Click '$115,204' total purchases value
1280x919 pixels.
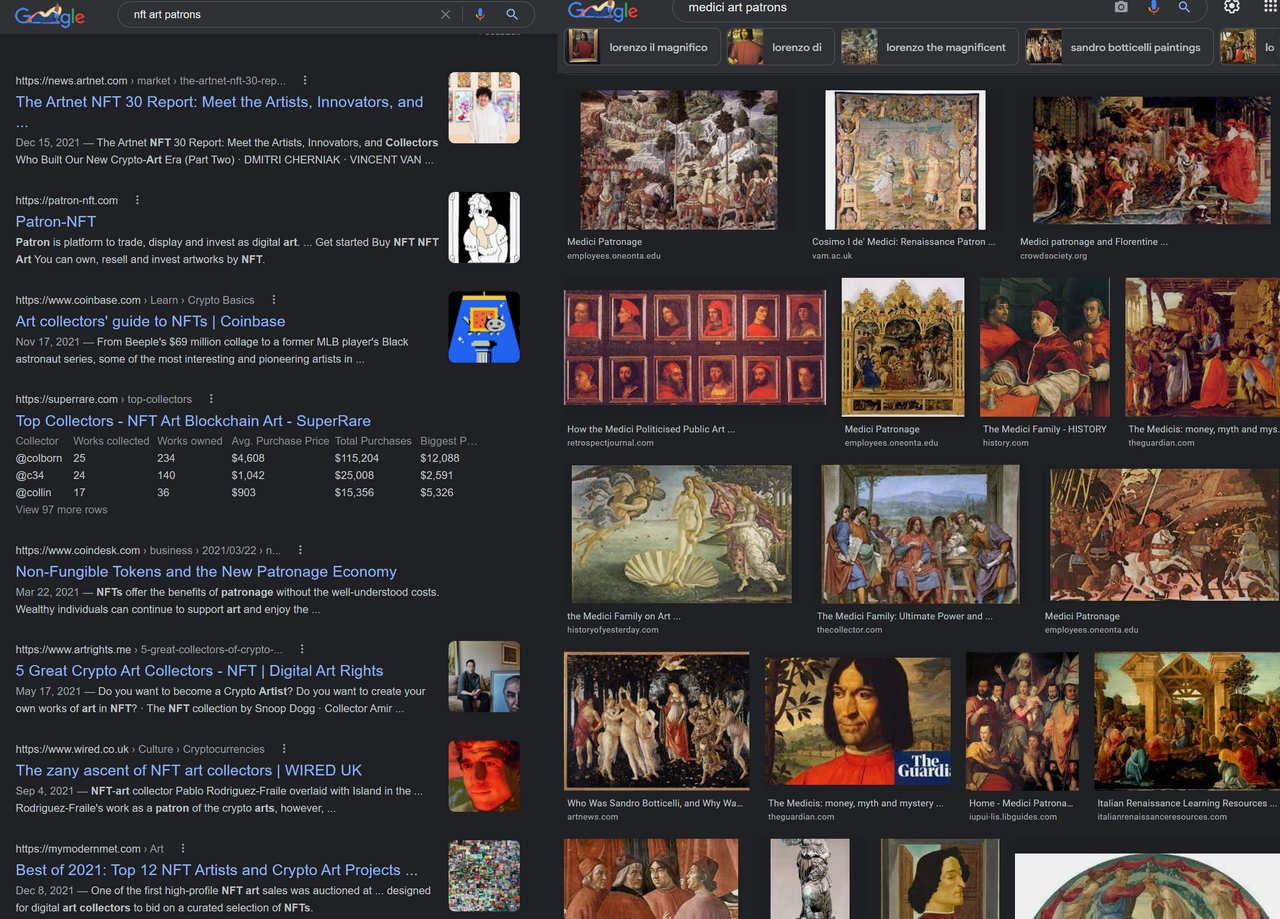tap(355, 458)
